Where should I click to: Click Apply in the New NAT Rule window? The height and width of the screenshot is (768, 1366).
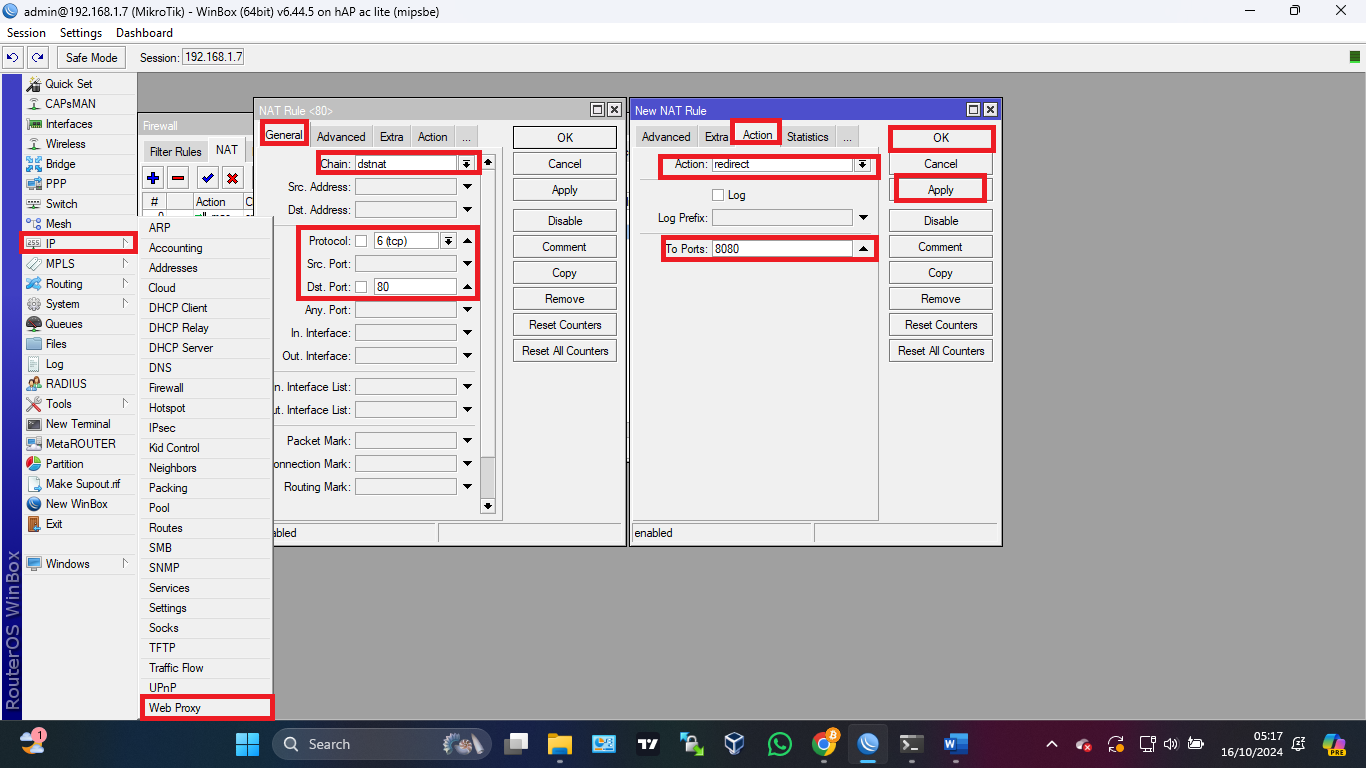pyautogui.click(x=941, y=190)
